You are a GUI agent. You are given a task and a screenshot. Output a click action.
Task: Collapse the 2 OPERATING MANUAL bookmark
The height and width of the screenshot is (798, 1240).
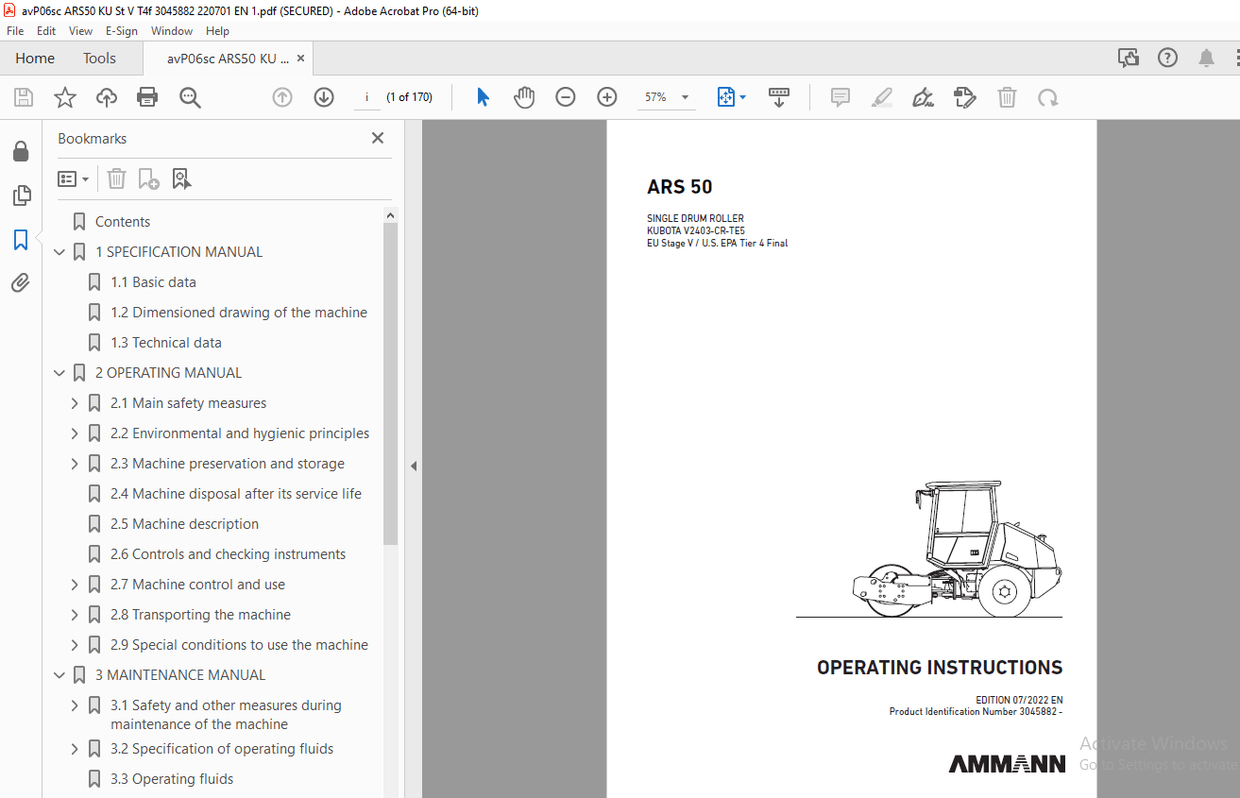59,372
